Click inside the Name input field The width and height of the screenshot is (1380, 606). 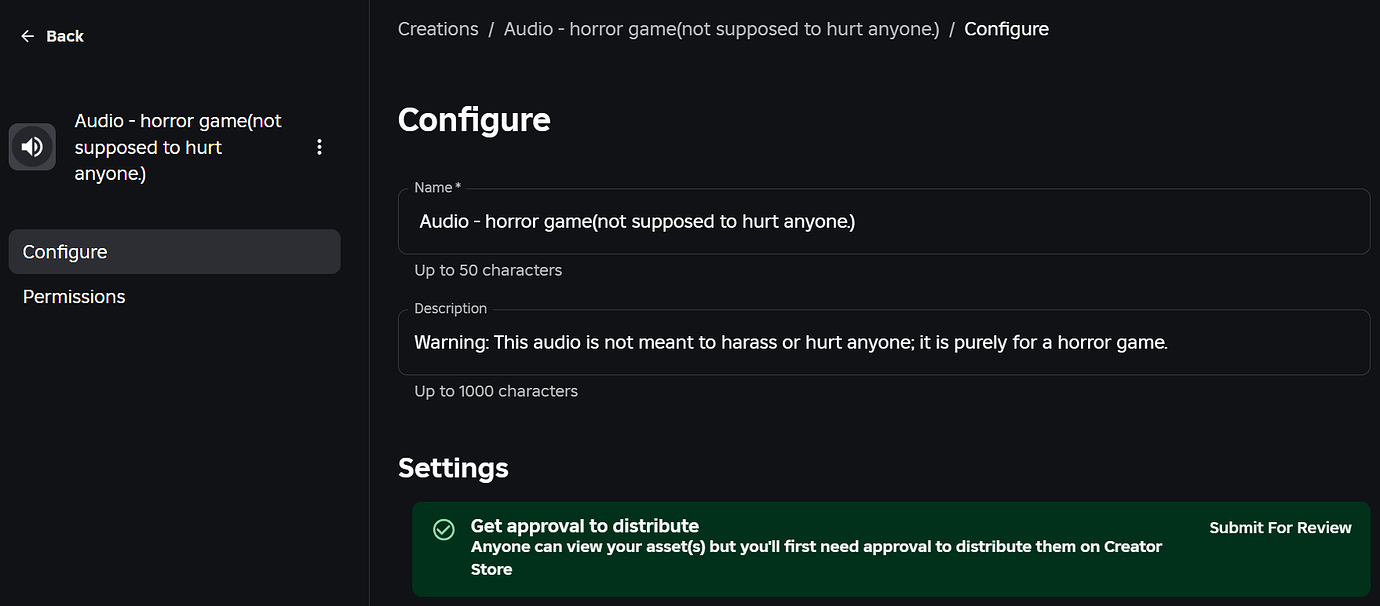[x=884, y=221]
